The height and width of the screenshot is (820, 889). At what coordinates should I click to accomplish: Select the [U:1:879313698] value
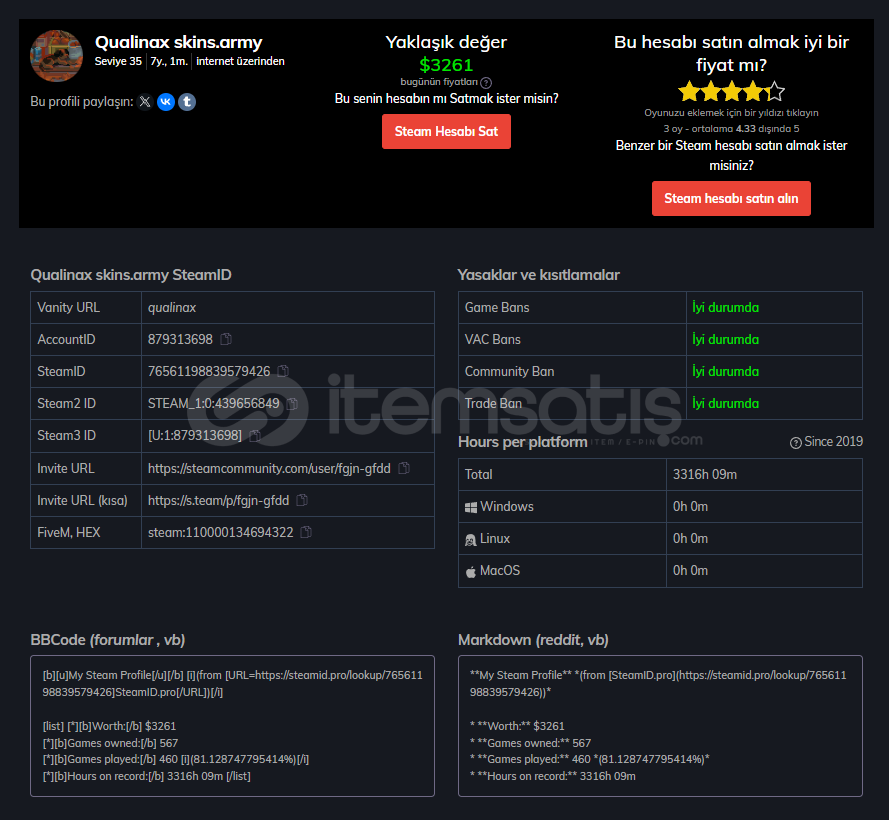[x=195, y=436]
